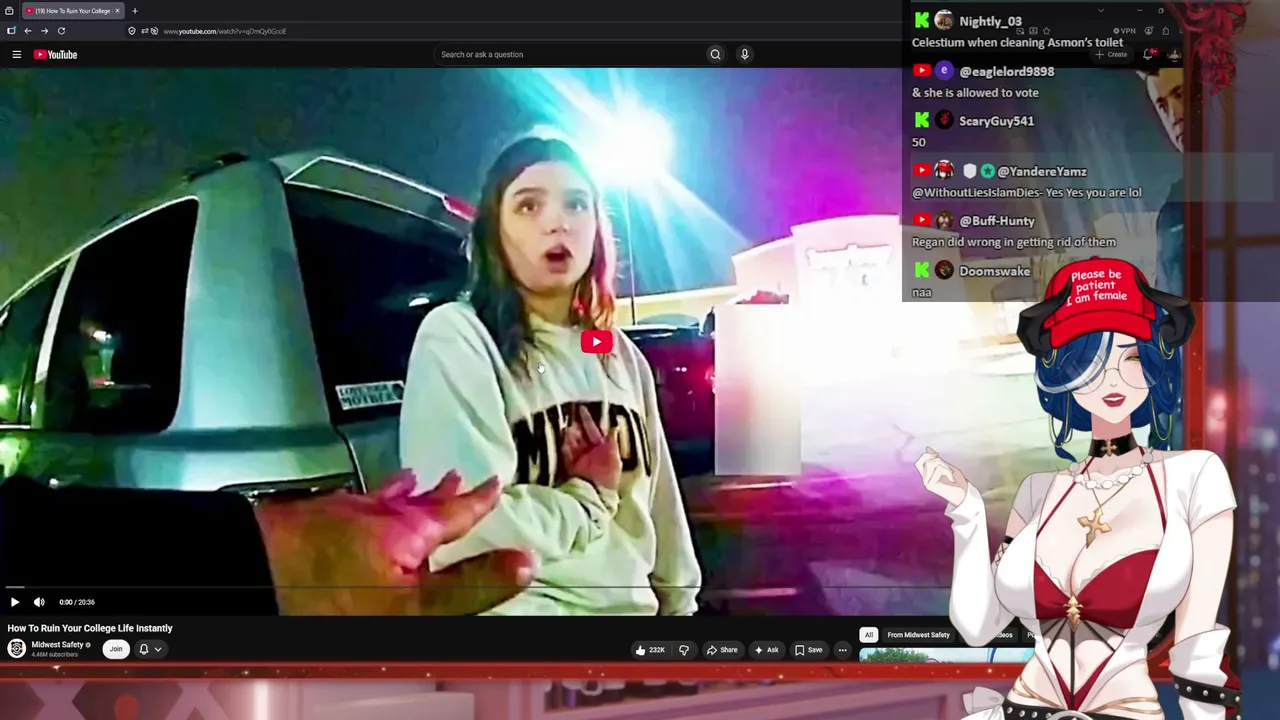This screenshot has height=720, width=1280.
Task: Play the video using the bottom-left play control
Action: 15,602
